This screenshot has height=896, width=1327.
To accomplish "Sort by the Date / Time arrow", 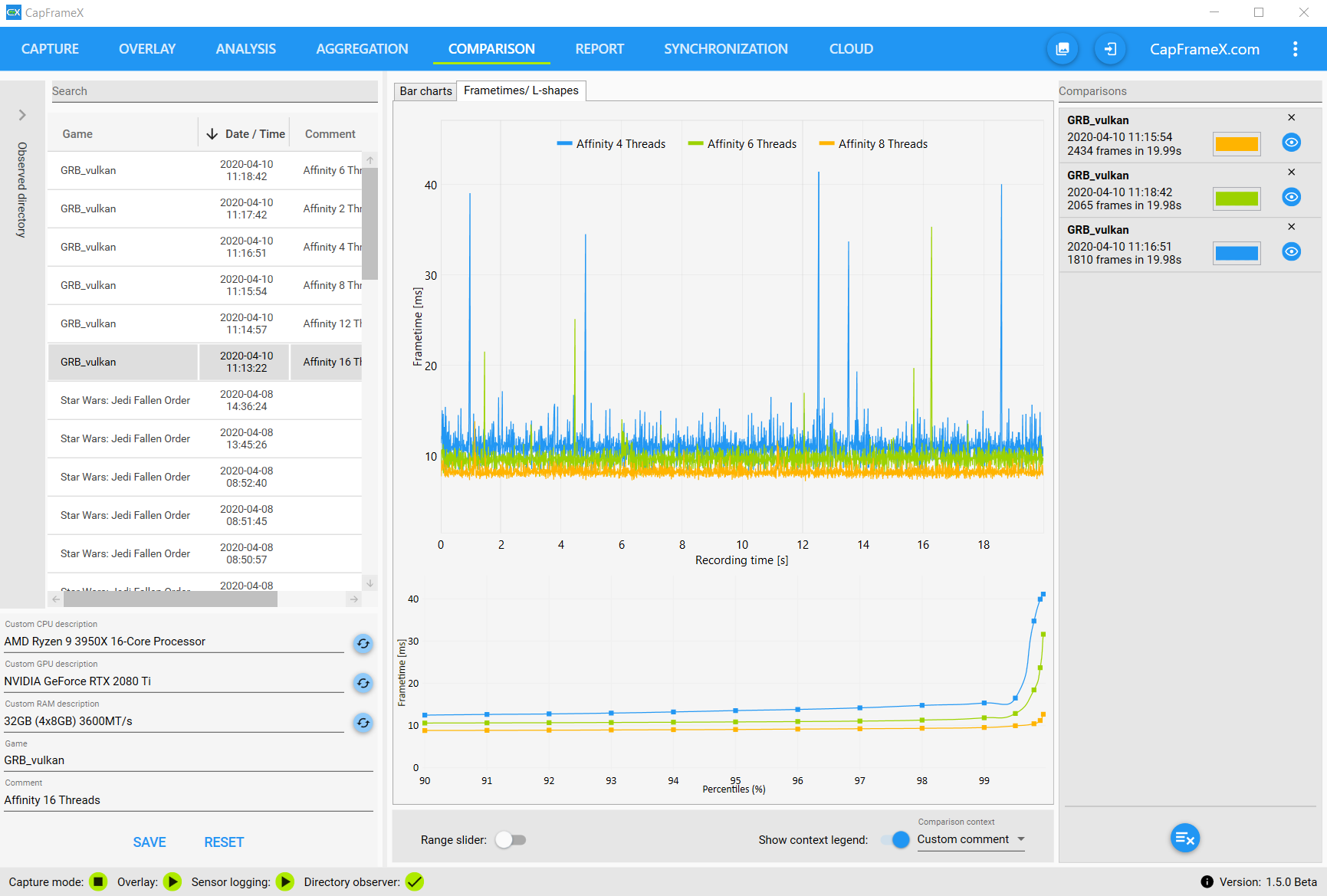I will [212, 134].
